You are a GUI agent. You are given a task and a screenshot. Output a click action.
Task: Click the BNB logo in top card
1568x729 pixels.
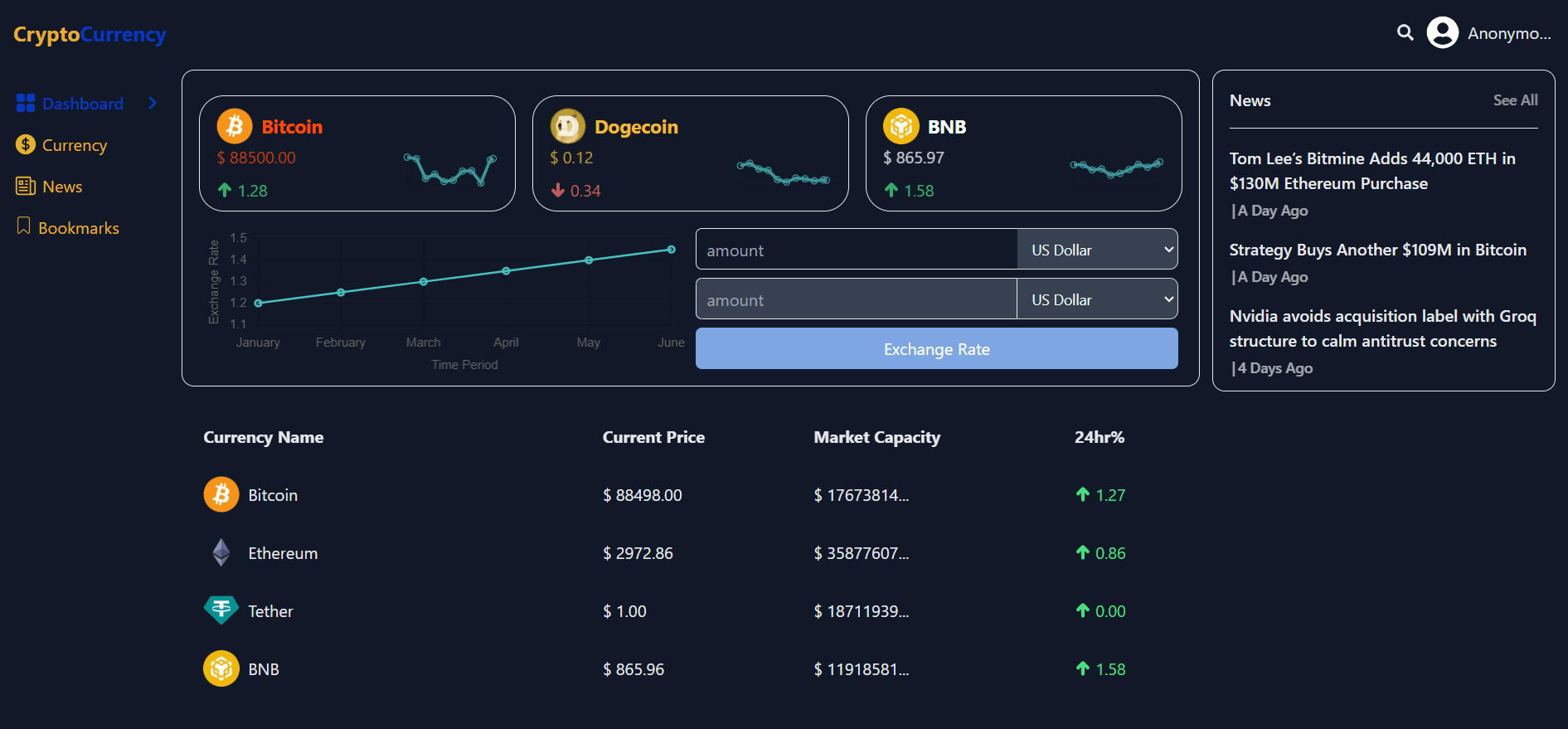pyautogui.click(x=901, y=126)
